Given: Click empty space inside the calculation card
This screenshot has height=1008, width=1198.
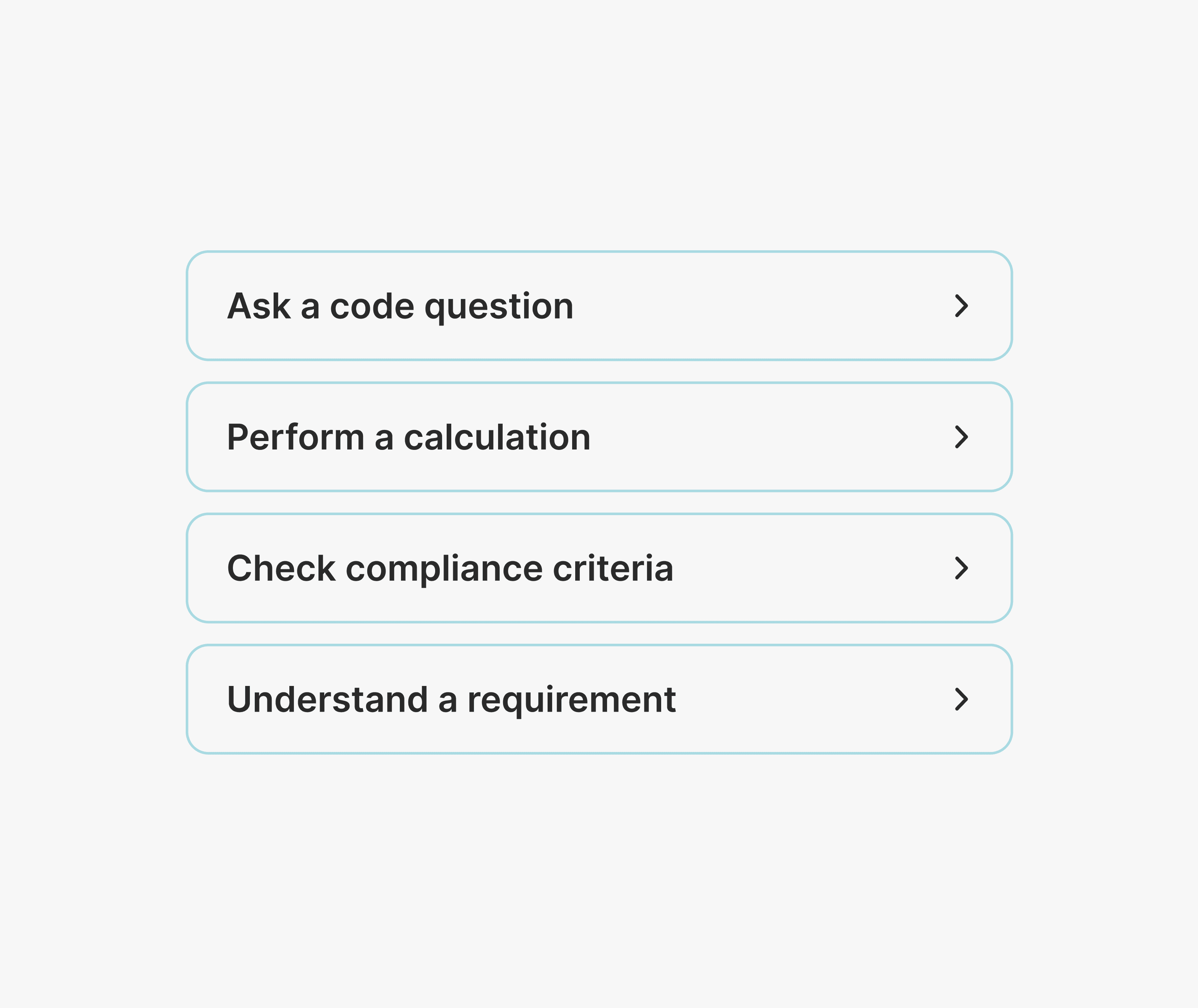Looking at the screenshot, I should pos(771,437).
